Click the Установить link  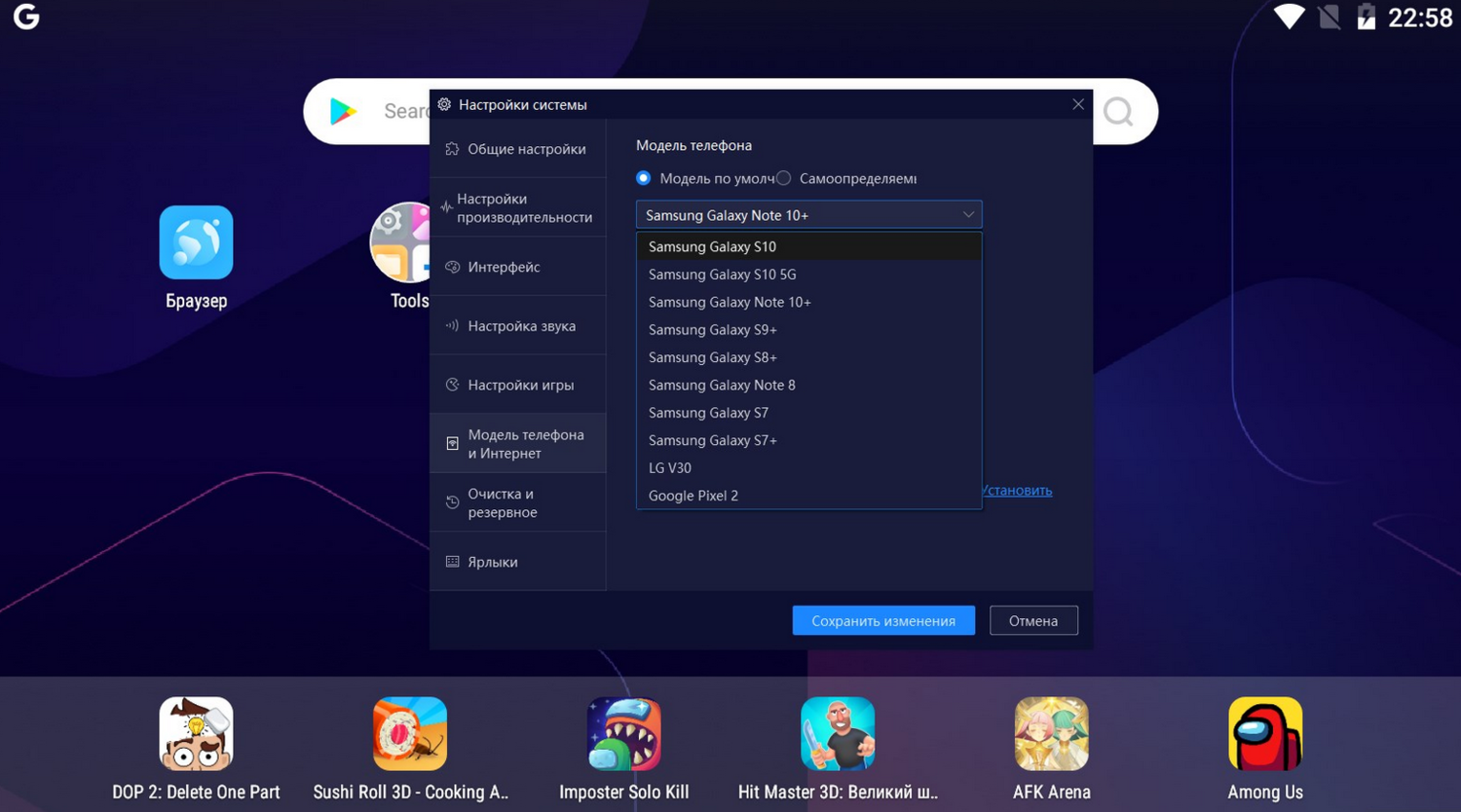click(1017, 490)
